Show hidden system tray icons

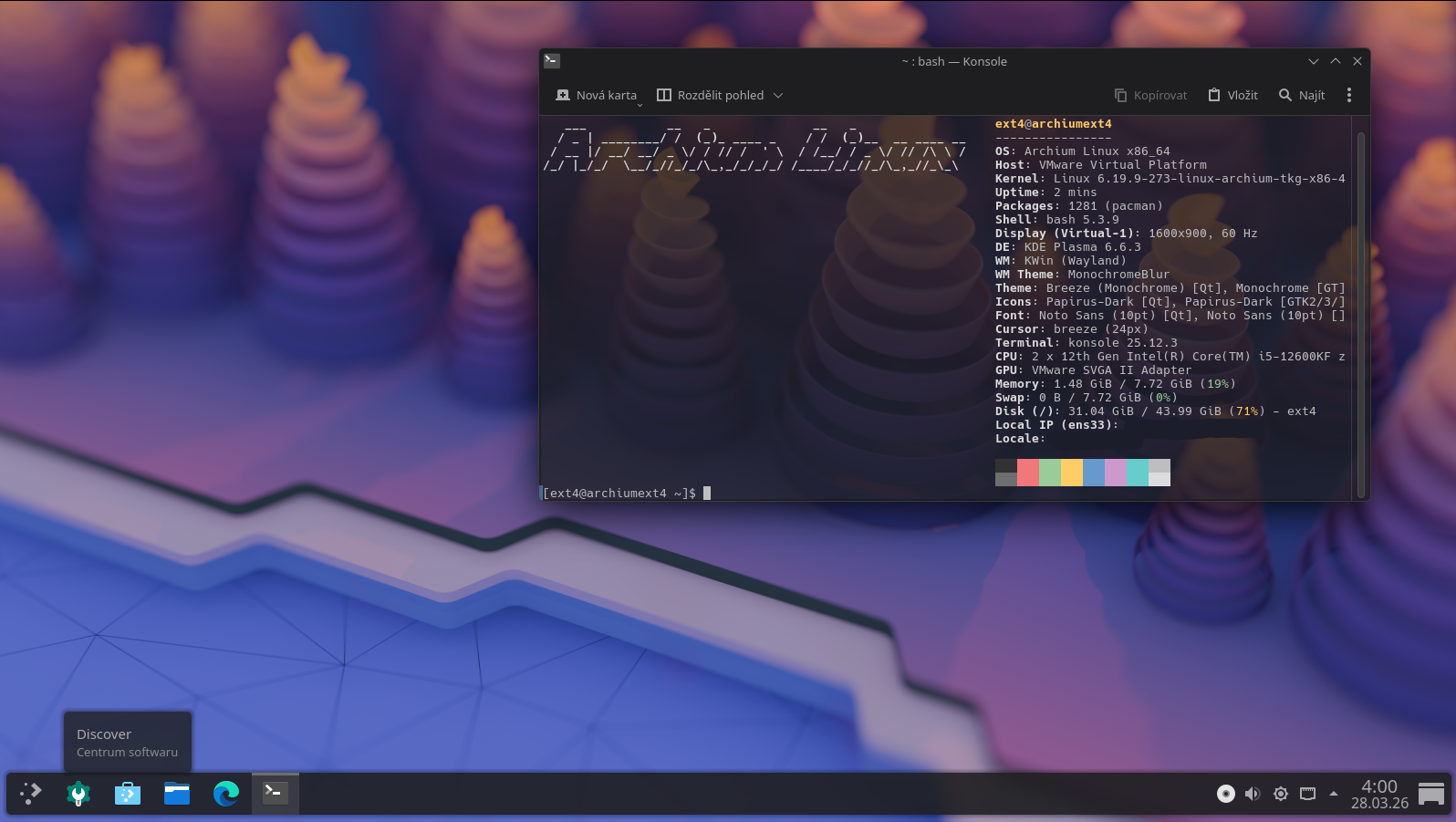point(1334,794)
